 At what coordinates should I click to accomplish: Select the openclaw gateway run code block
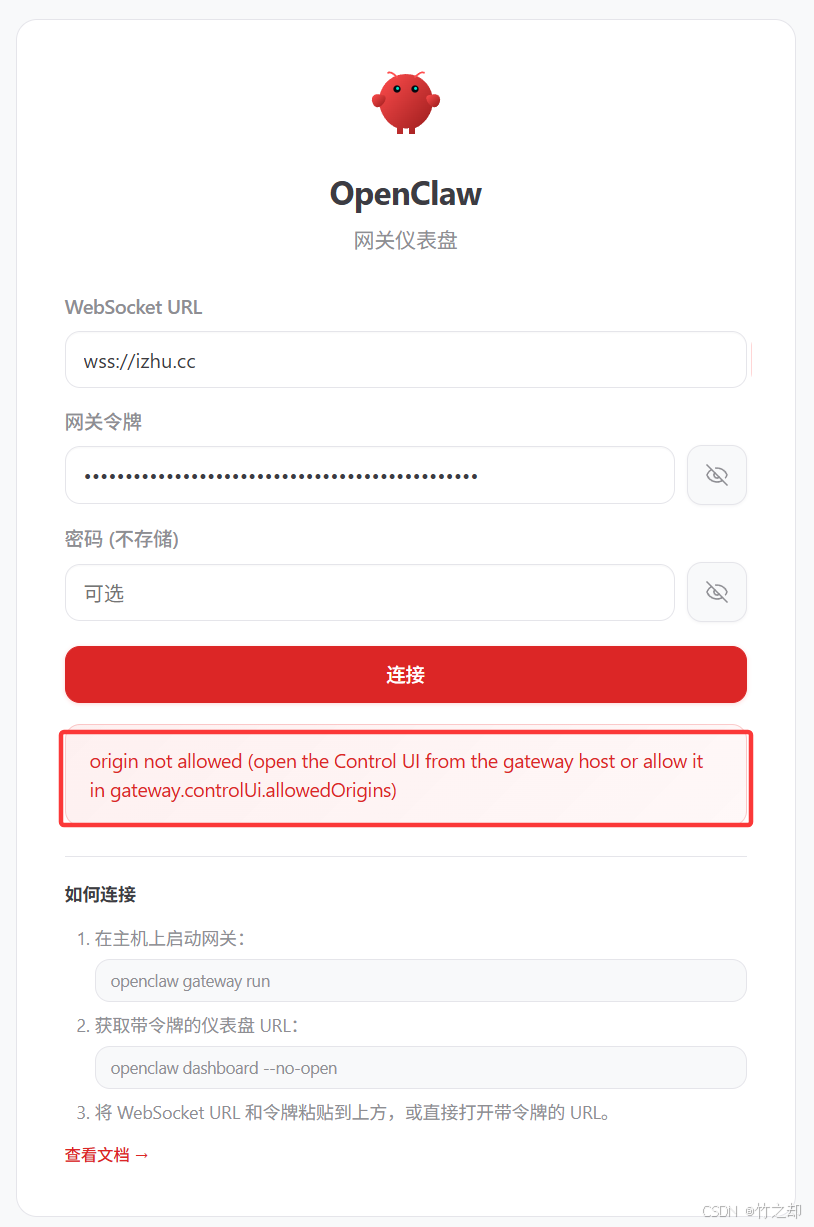tap(421, 981)
